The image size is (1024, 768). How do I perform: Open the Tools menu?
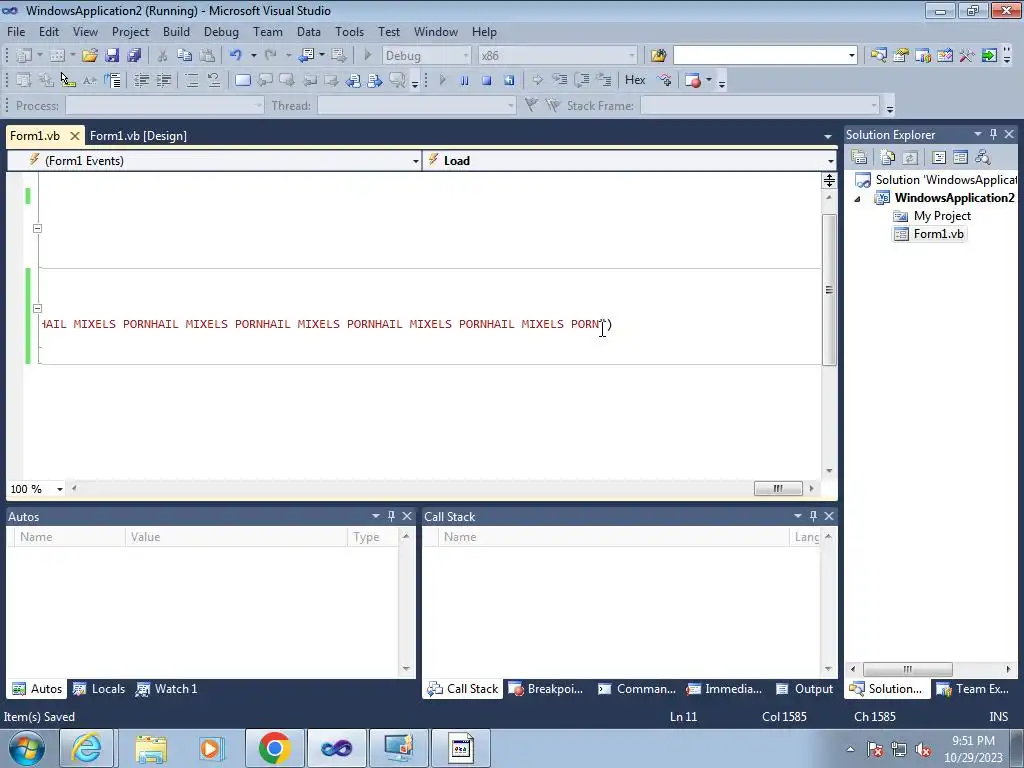click(349, 31)
